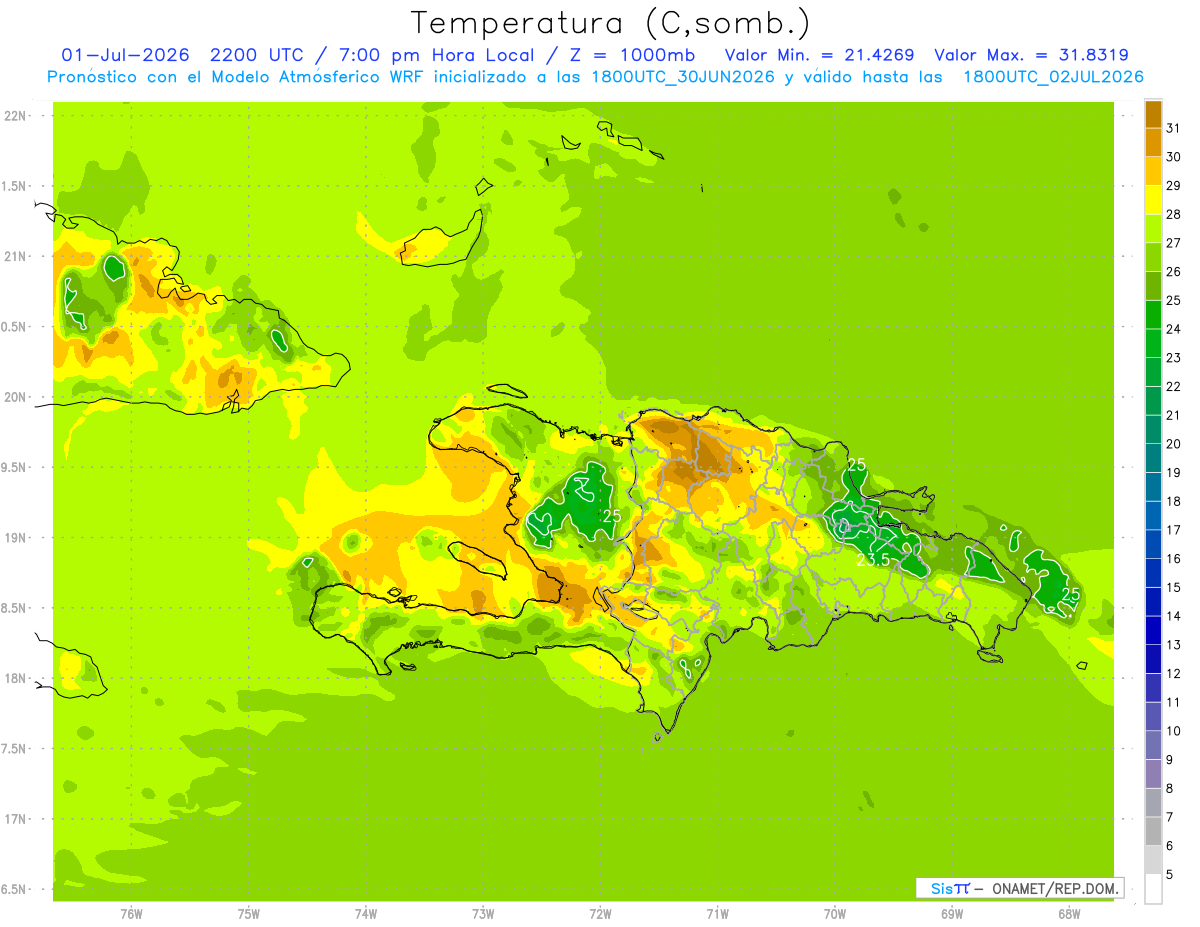Click the '72W' longitude axis label
The width and height of the screenshot is (1200, 927).
(601, 914)
